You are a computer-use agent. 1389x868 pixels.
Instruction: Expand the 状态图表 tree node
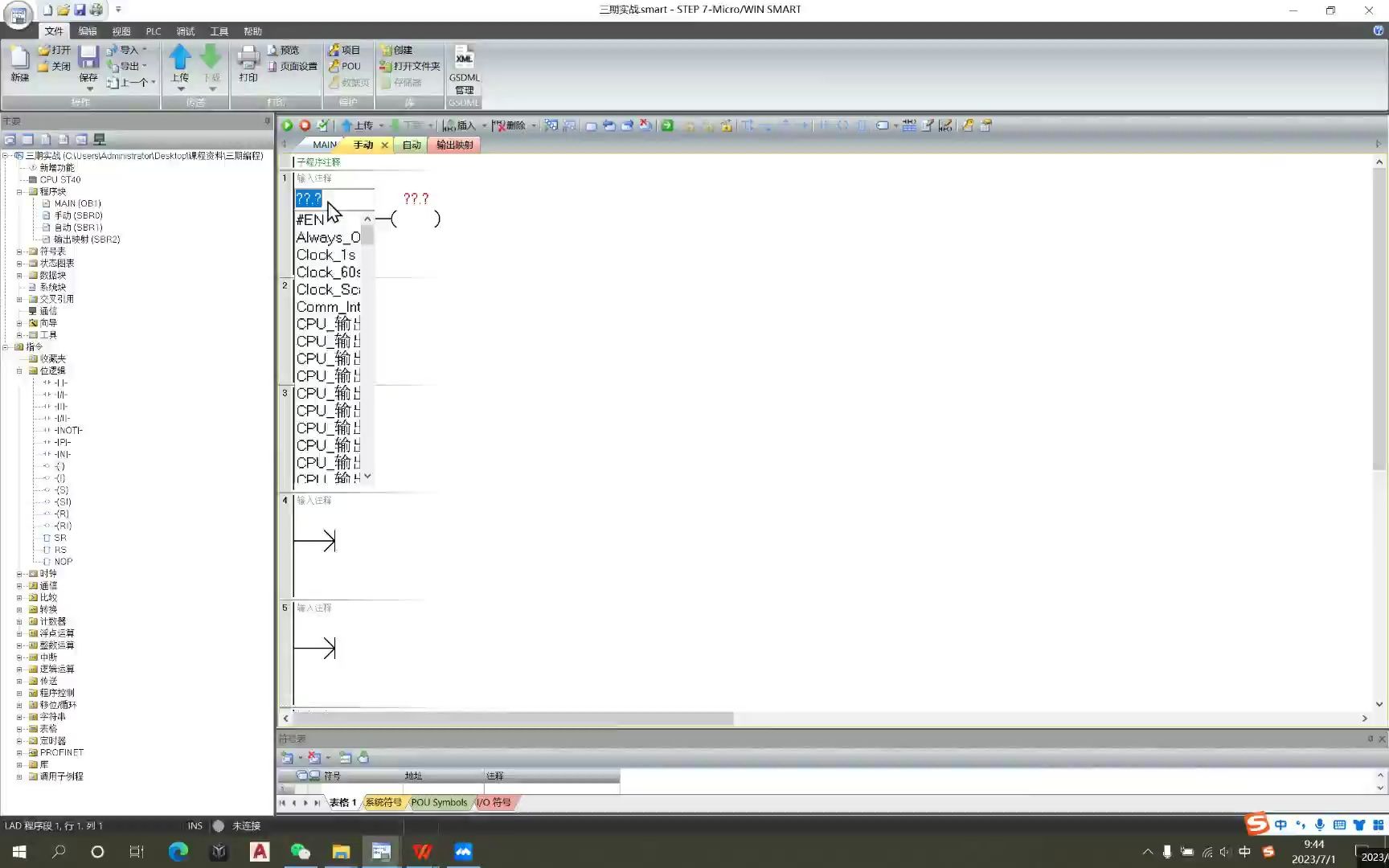tap(19, 264)
